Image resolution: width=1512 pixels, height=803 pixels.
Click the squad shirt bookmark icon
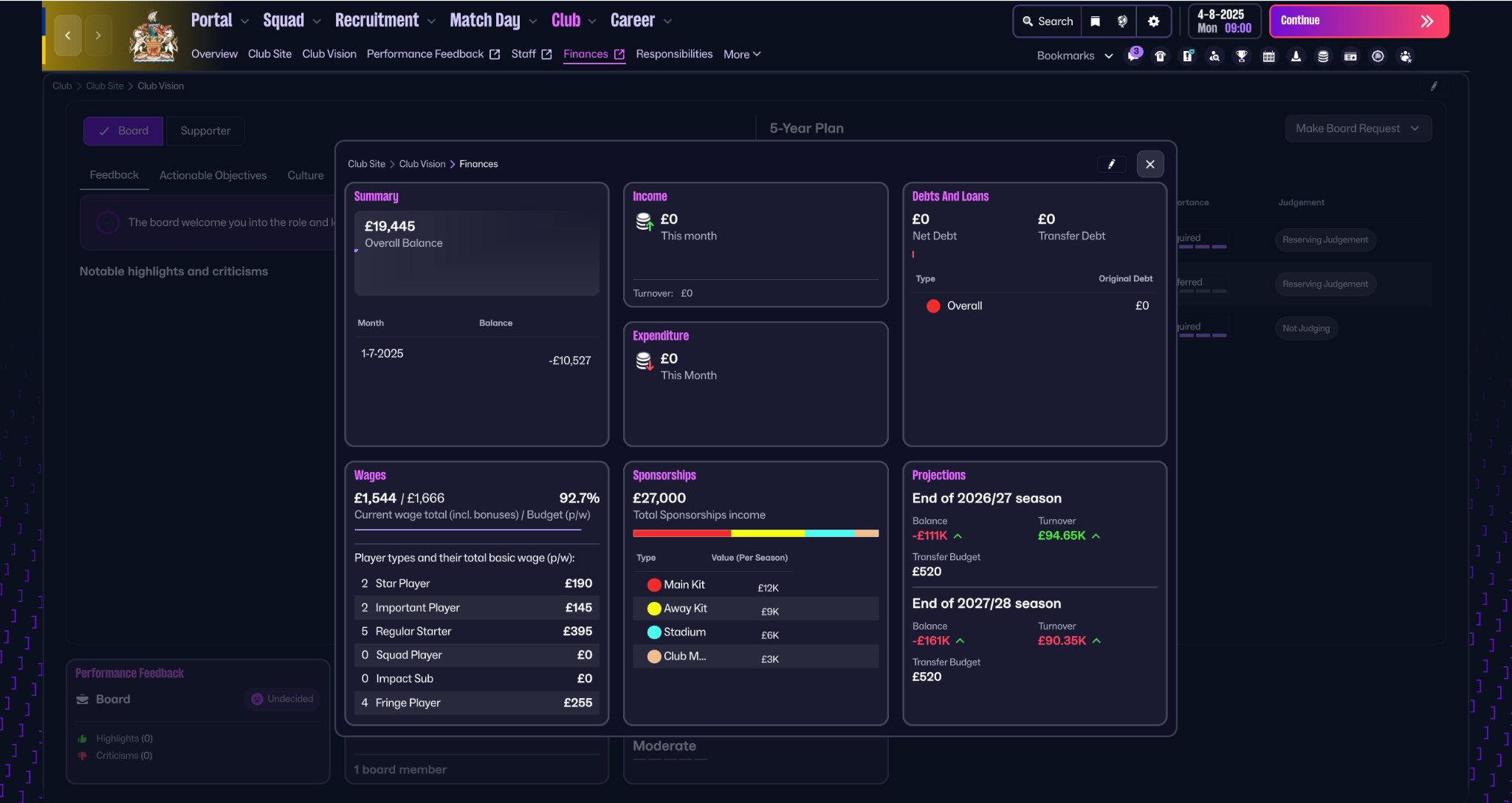coord(1161,56)
